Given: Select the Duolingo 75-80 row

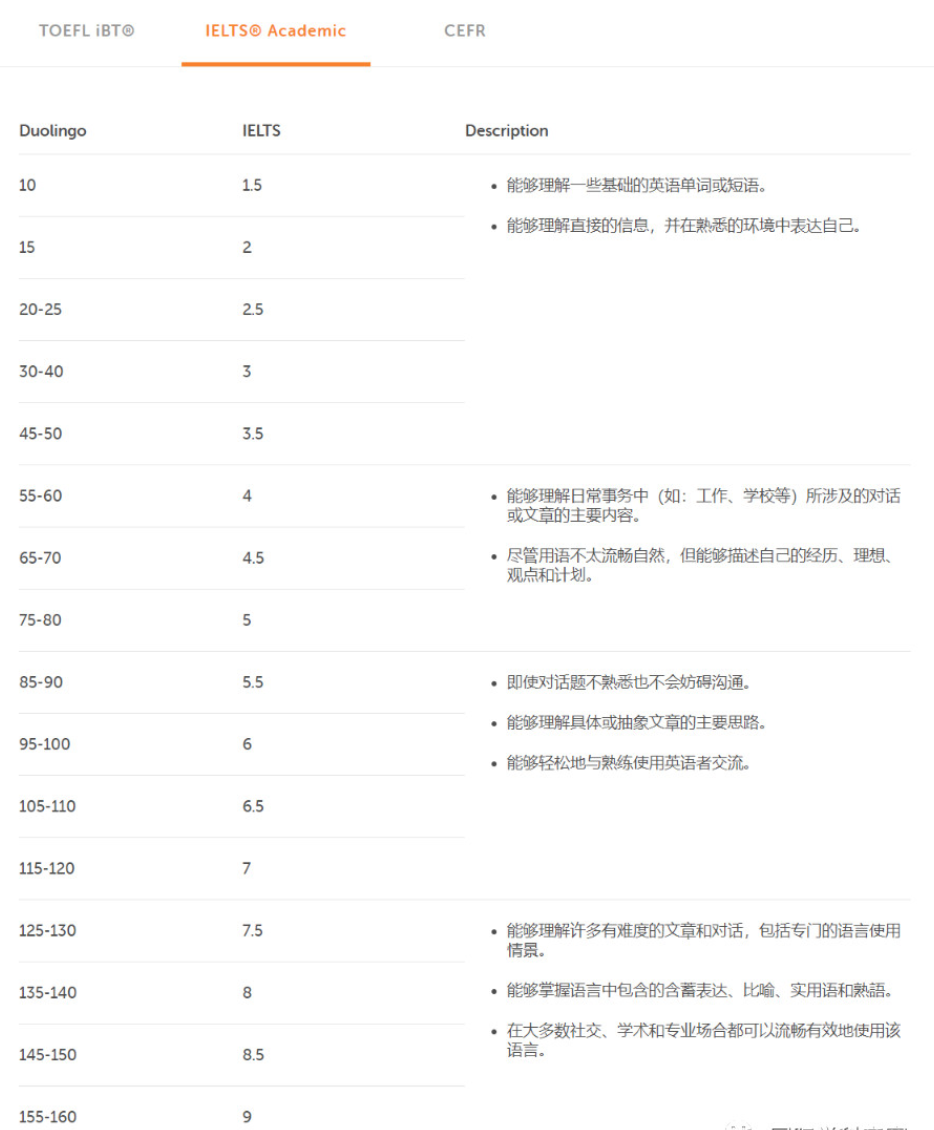Looking at the screenshot, I should [x=40, y=620].
